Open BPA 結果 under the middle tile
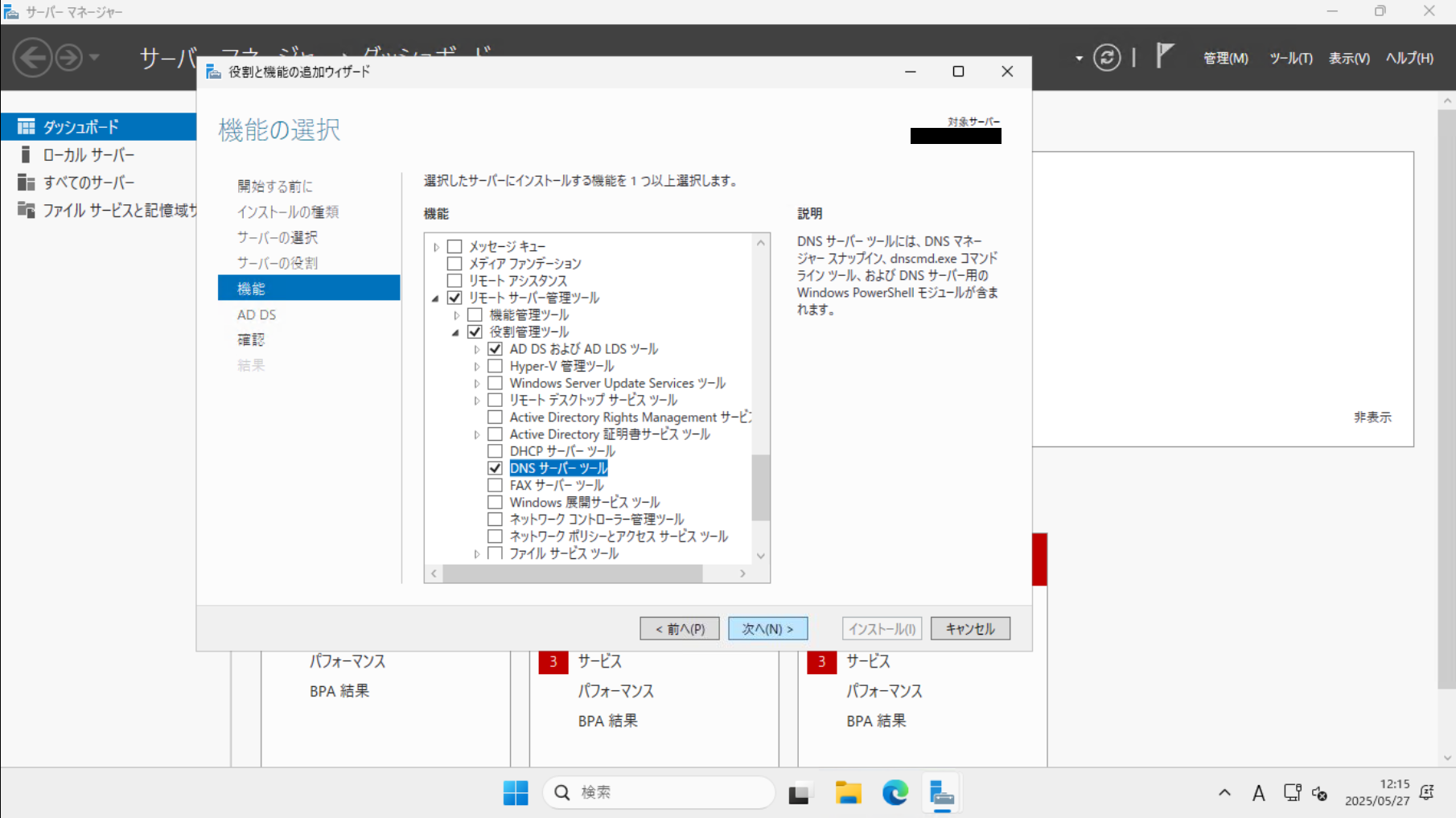The image size is (1456, 818). pyautogui.click(x=607, y=721)
